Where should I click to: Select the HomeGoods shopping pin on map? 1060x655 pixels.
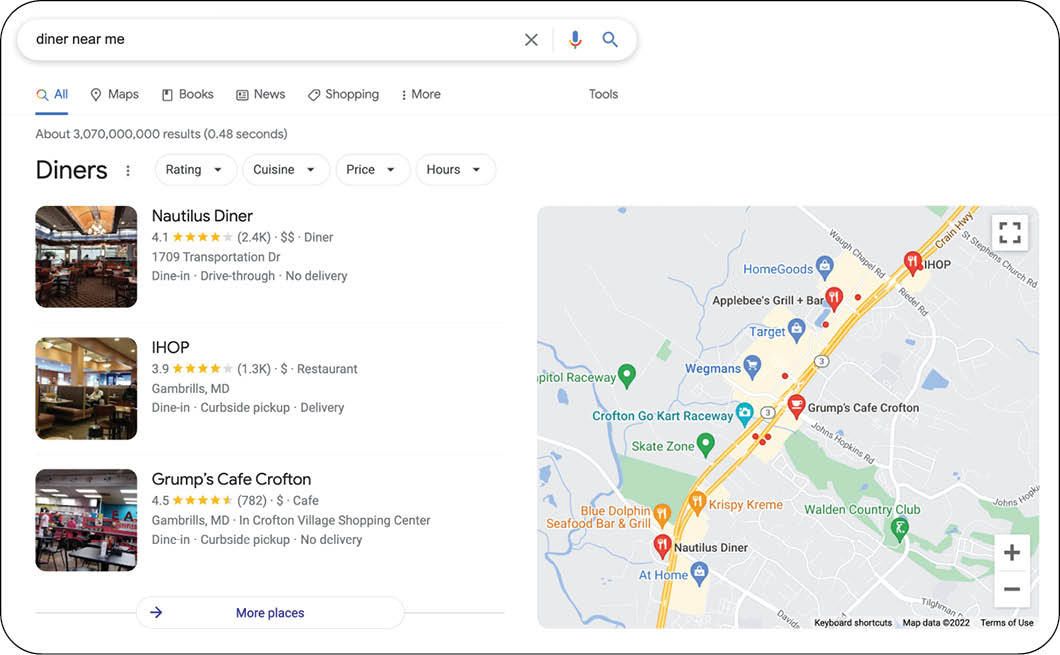(x=824, y=267)
